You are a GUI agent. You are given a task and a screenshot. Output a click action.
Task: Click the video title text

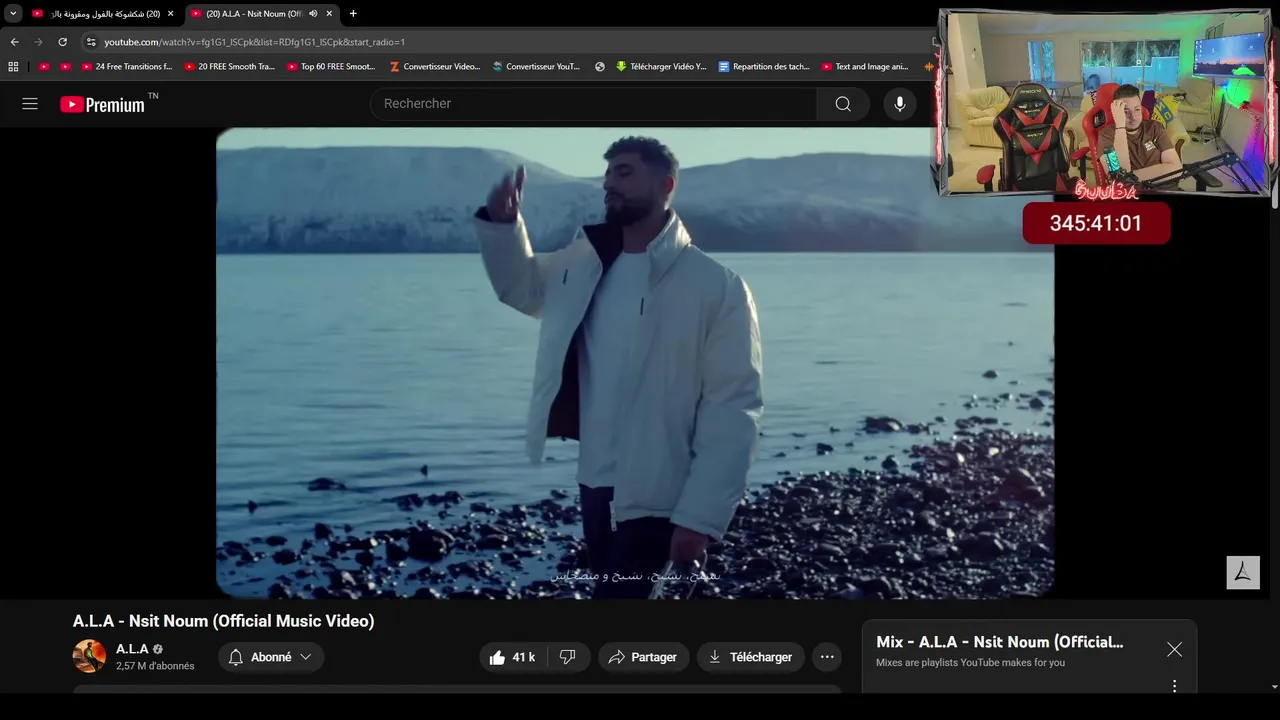224,621
